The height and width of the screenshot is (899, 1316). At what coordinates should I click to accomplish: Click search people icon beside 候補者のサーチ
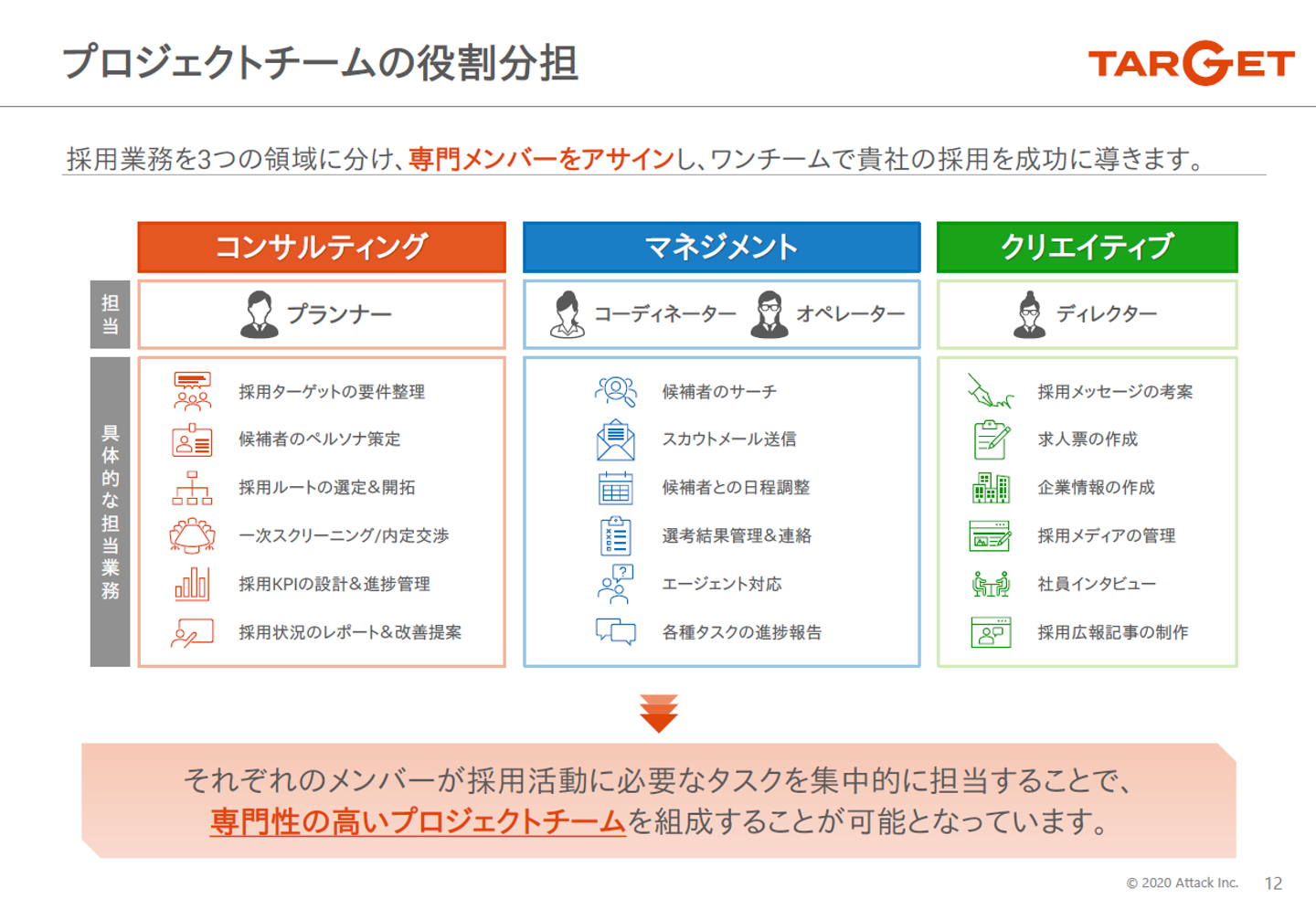[x=616, y=391]
